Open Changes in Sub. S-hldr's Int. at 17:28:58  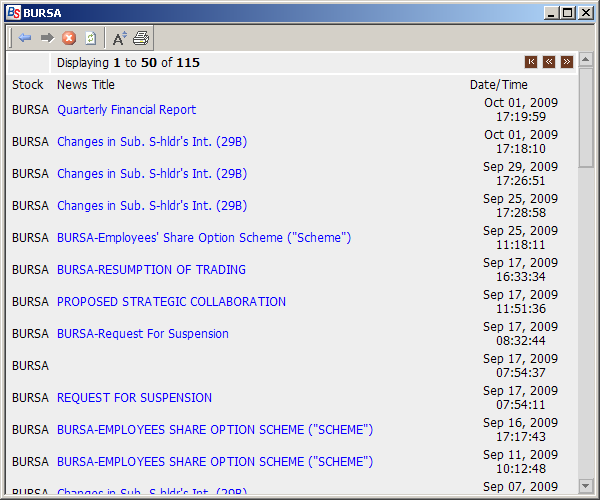coord(152,206)
